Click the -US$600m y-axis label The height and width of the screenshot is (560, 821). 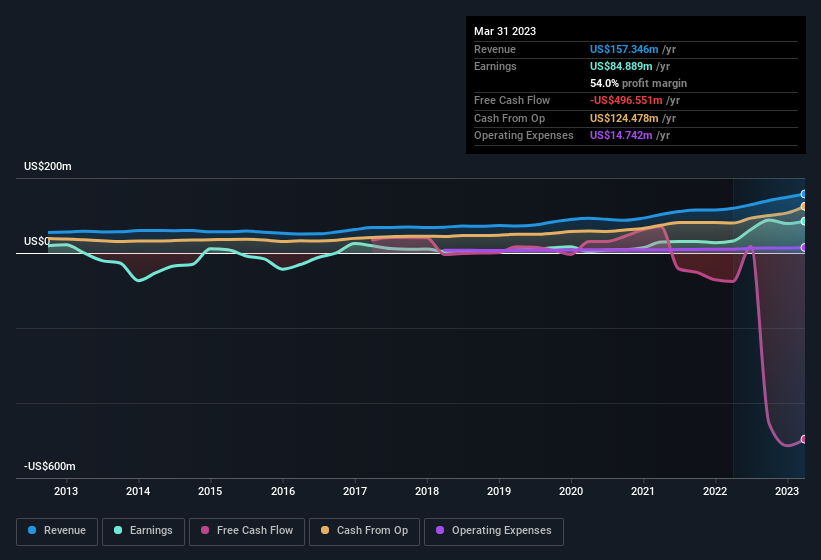50,466
